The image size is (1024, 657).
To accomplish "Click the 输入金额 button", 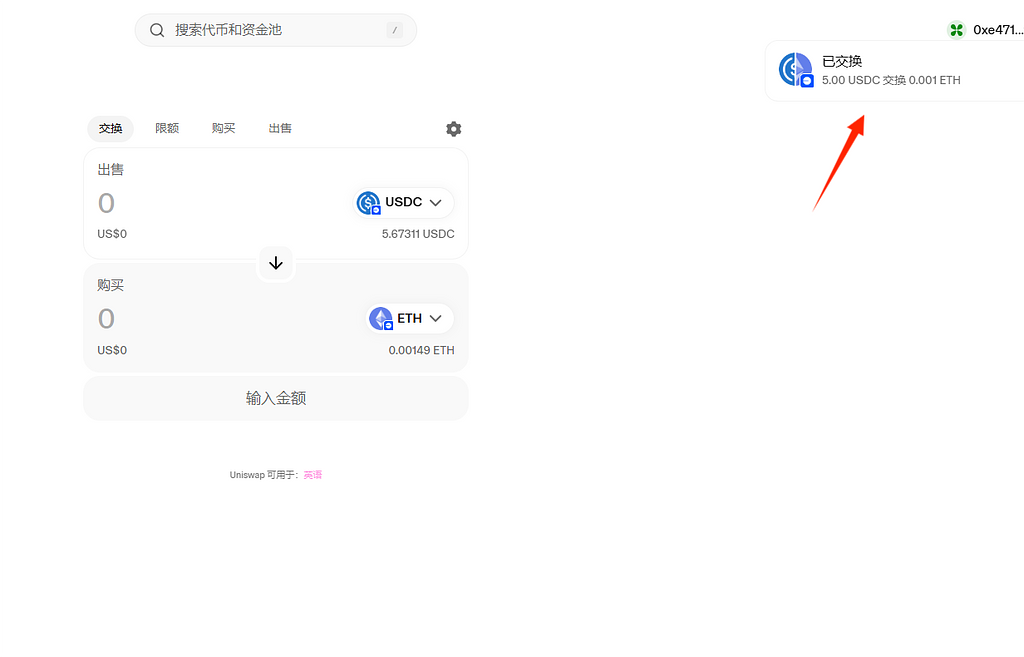I will pyautogui.click(x=276, y=398).
